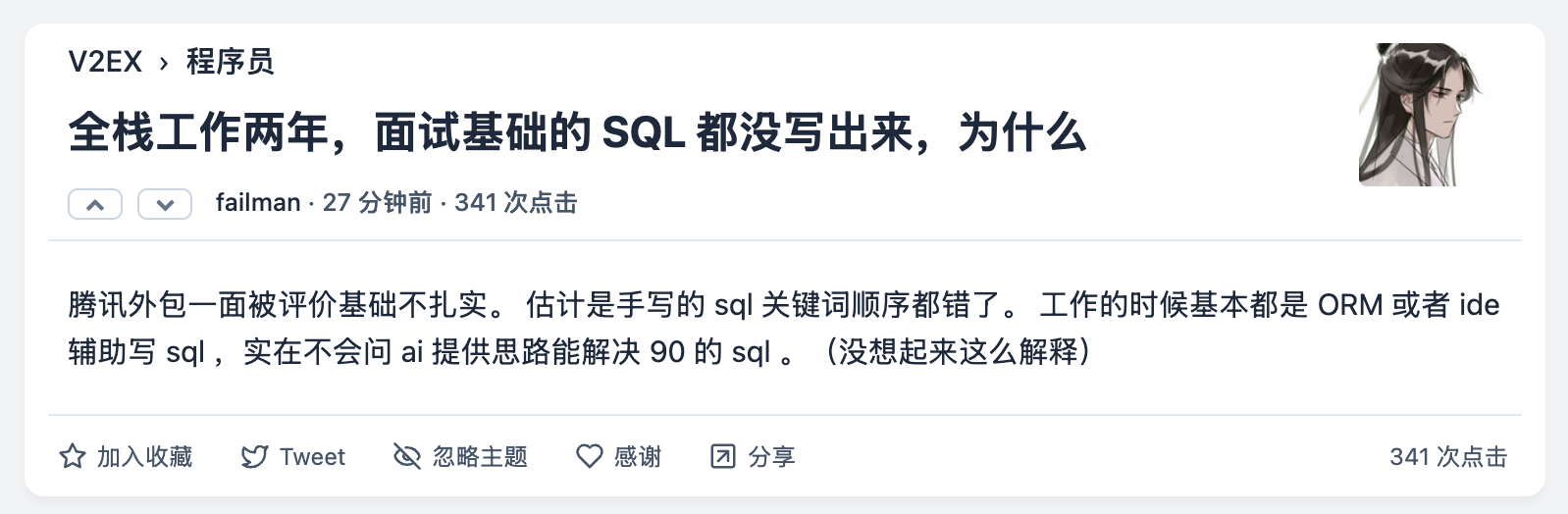The image size is (1568, 514).
Task: Click the crossed-out eye icon
Action: (x=406, y=456)
